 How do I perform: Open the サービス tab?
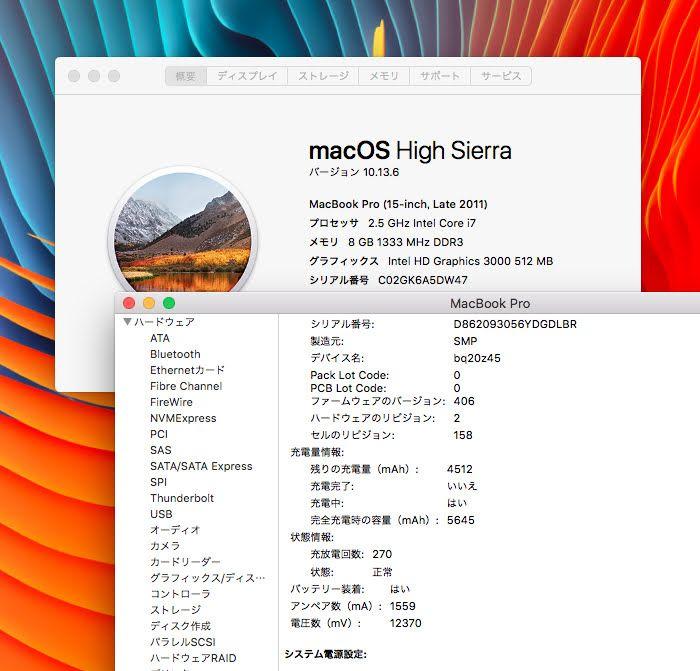501,76
